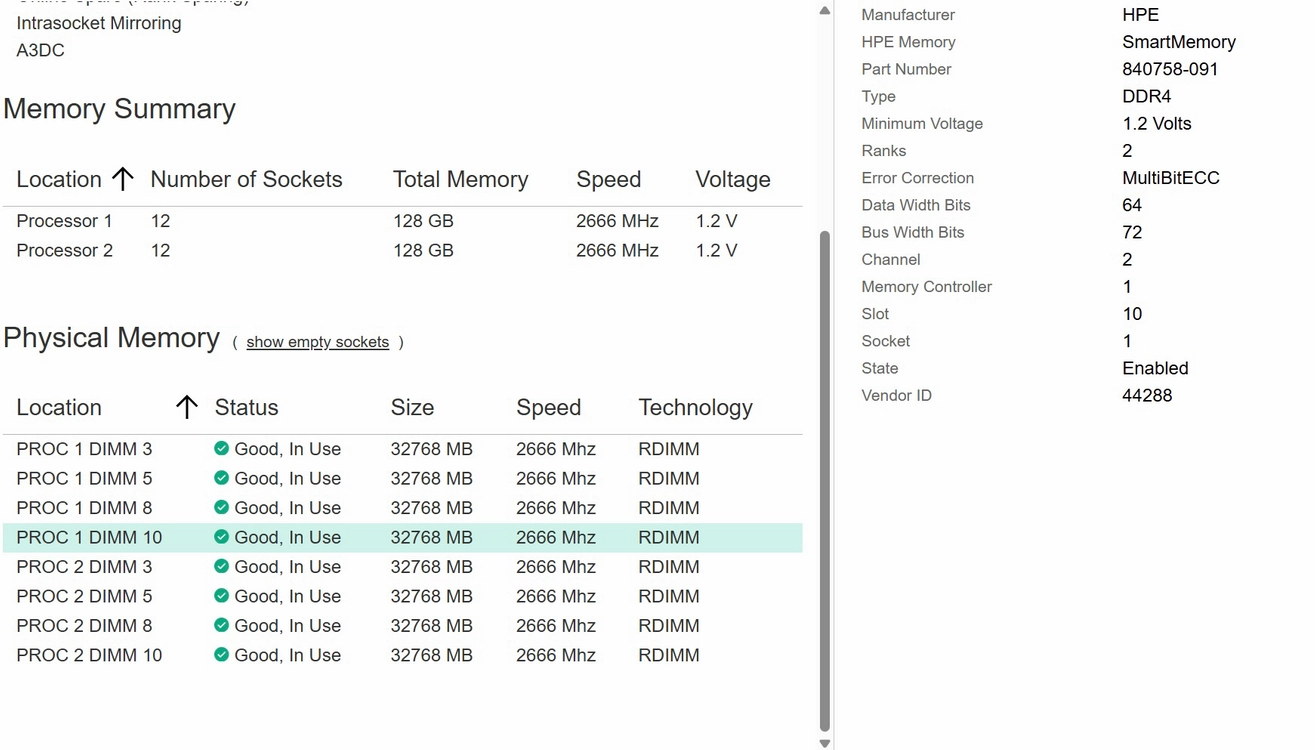The width and height of the screenshot is (1315, 750).
Task: Click green status icon for PROC 2 DIMM 8
Action: pyautogui.click(x=221, y=625)
